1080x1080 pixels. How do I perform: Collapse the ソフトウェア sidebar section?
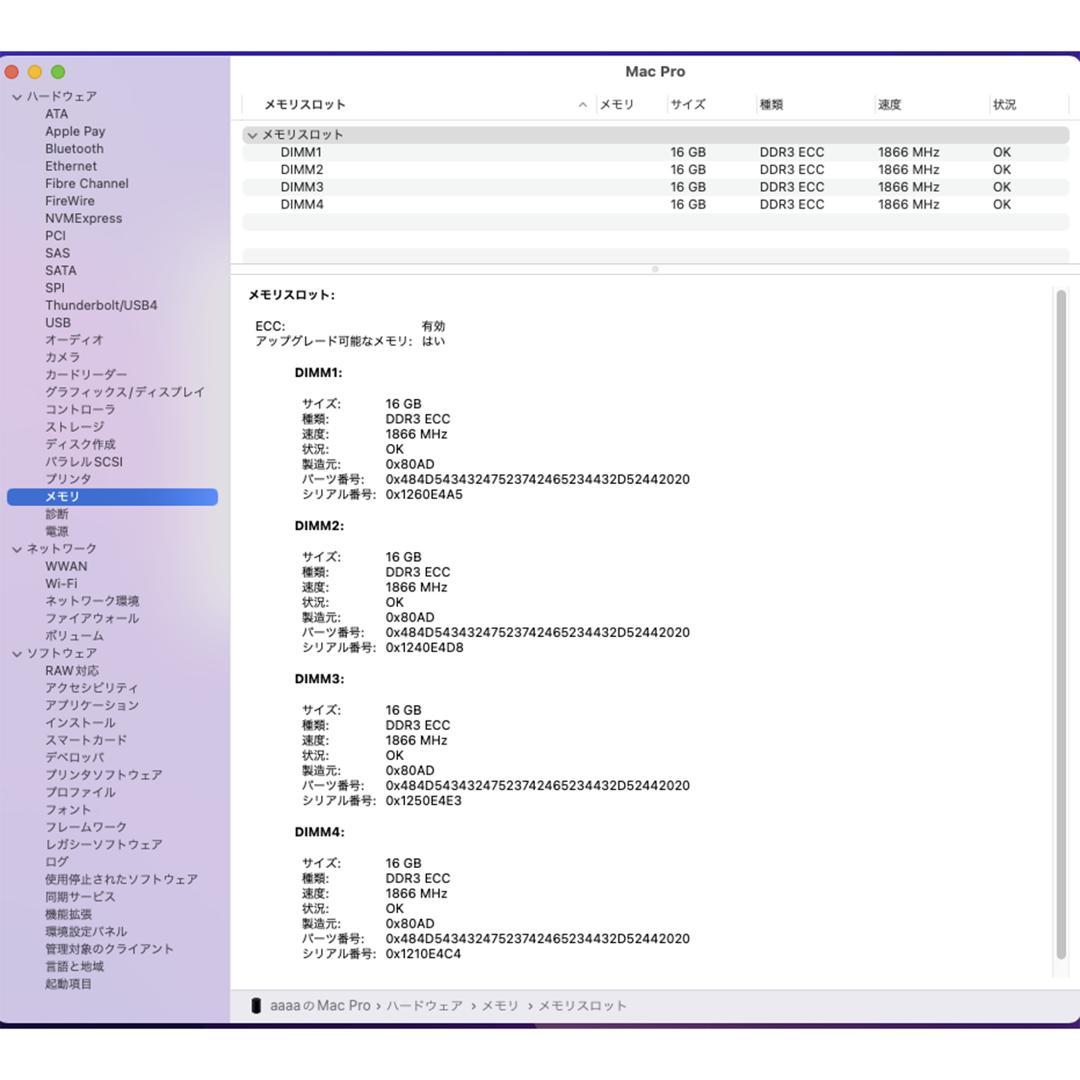point(17,654)
